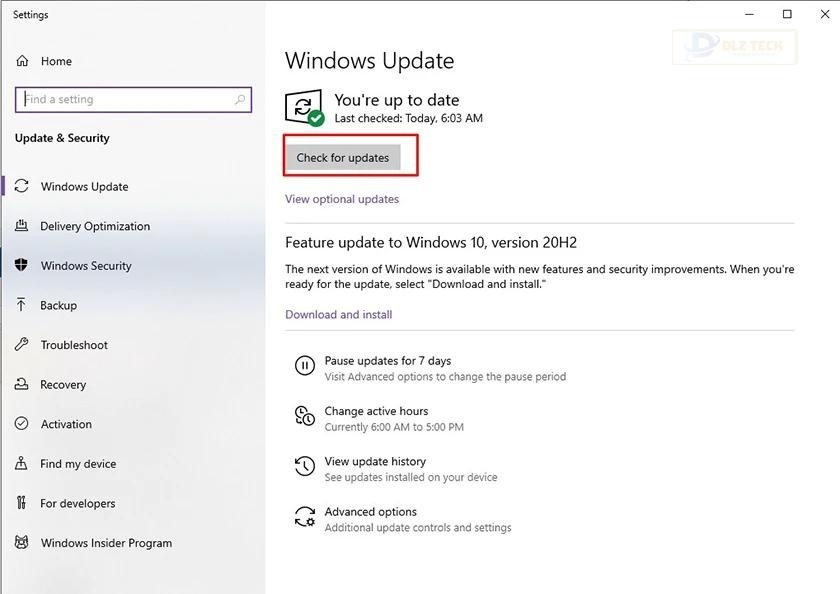840x594 pixels.
Task: Maximize the Settings window
Action: point(787,14)
